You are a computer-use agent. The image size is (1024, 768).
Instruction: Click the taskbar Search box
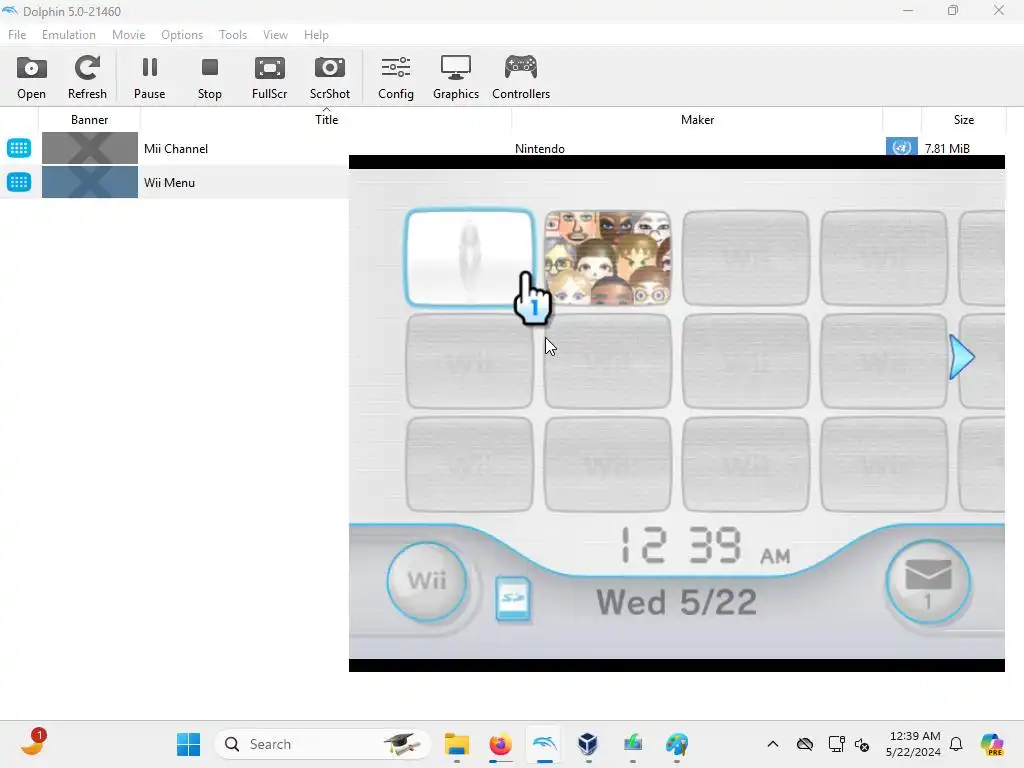click(x=323, y=744)
